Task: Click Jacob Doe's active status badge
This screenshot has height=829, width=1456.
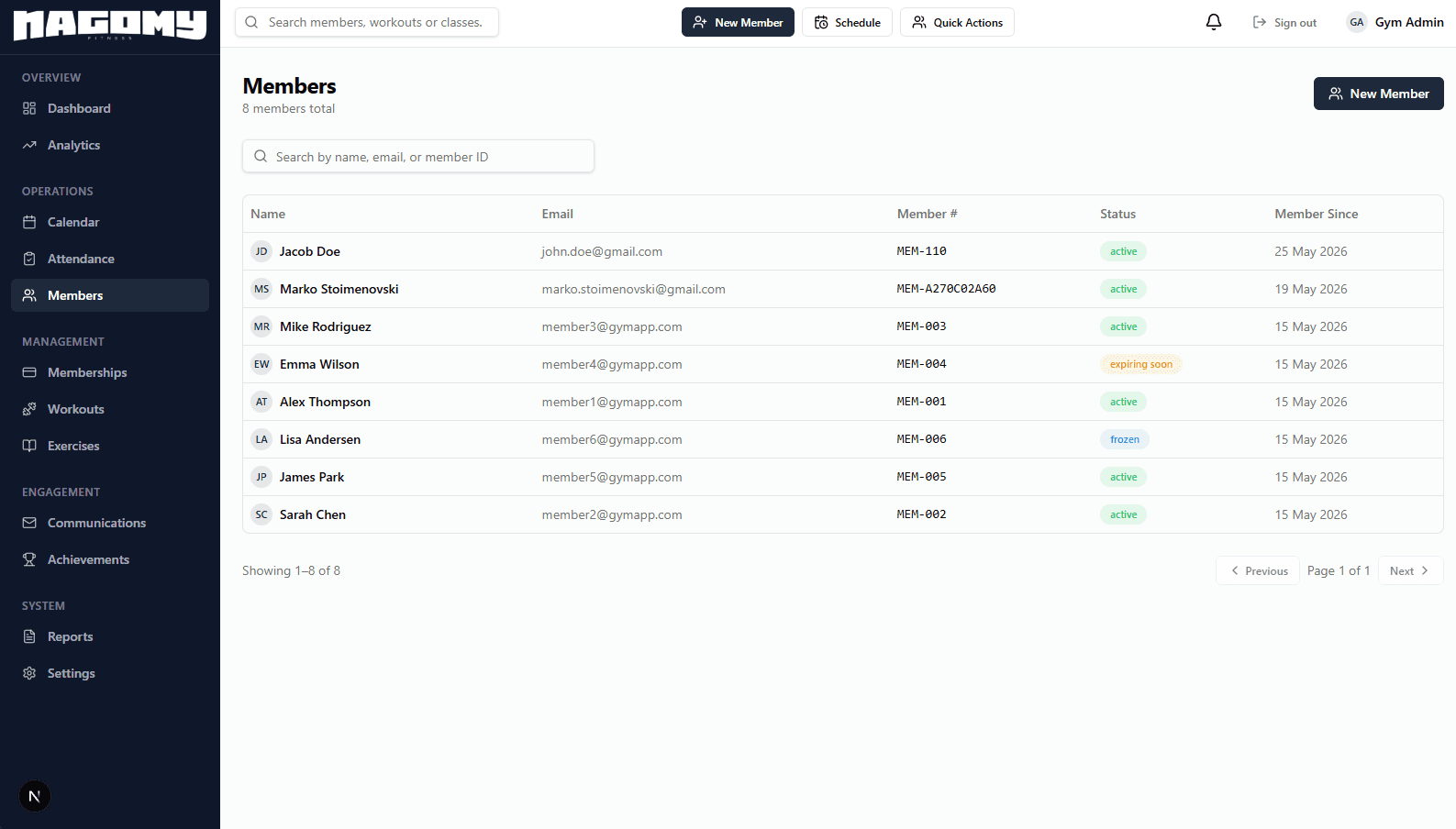Action: [1123, 251]
